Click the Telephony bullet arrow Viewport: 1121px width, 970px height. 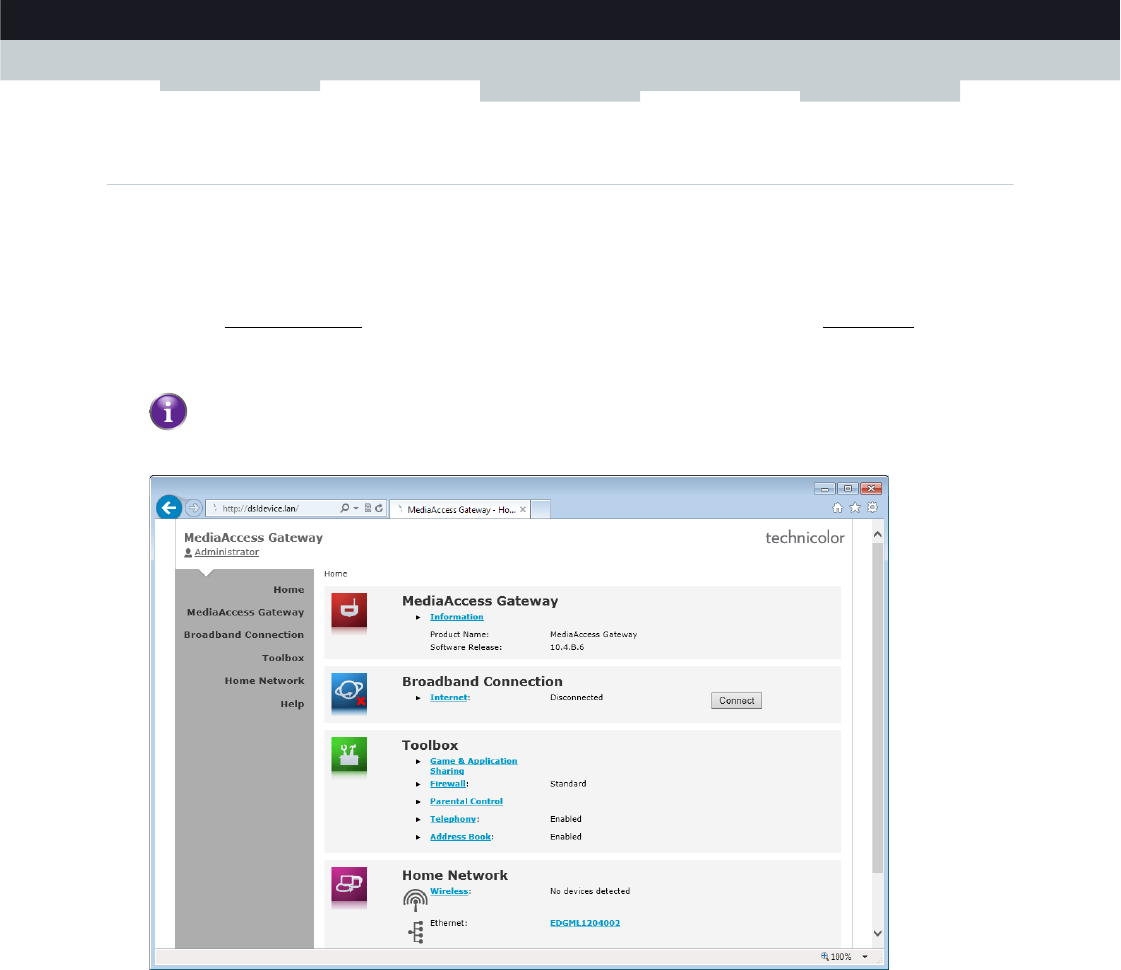tap(418, 820)
